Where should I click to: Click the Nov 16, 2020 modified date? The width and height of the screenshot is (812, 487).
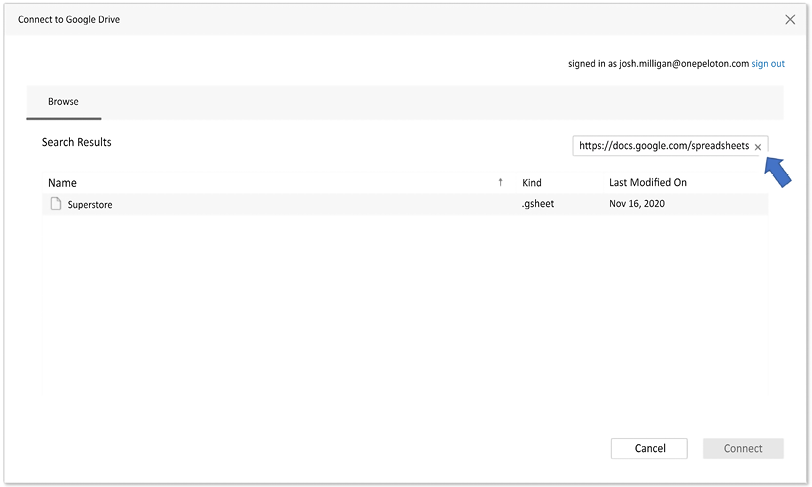[x=637, y=204]
